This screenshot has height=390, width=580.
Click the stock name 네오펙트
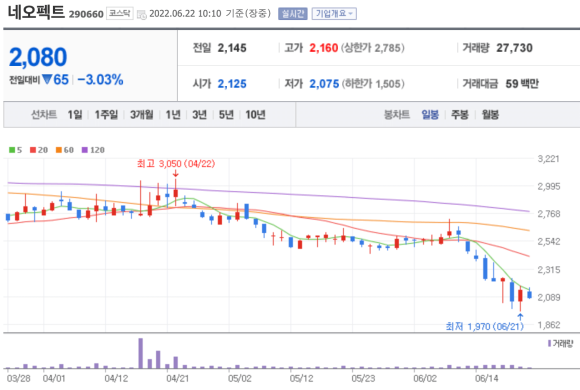pyautogui.click(x=36, y=12)
